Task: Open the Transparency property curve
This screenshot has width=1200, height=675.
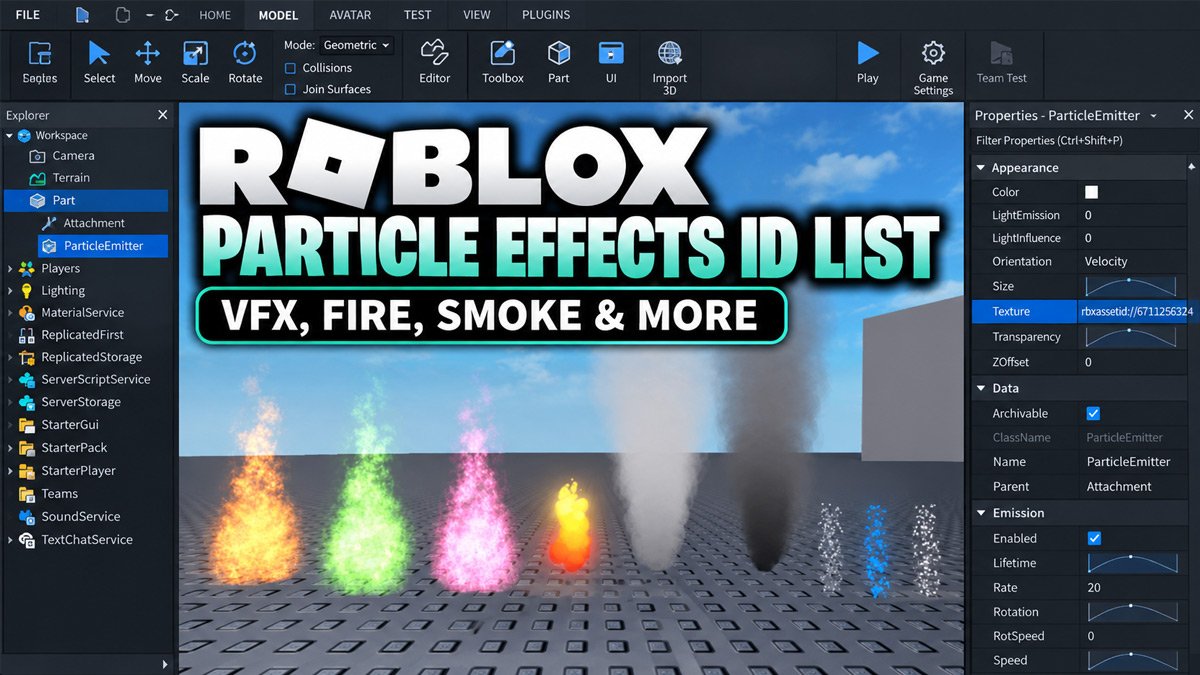Action: pyautogui.click(x=1131, y=337)
